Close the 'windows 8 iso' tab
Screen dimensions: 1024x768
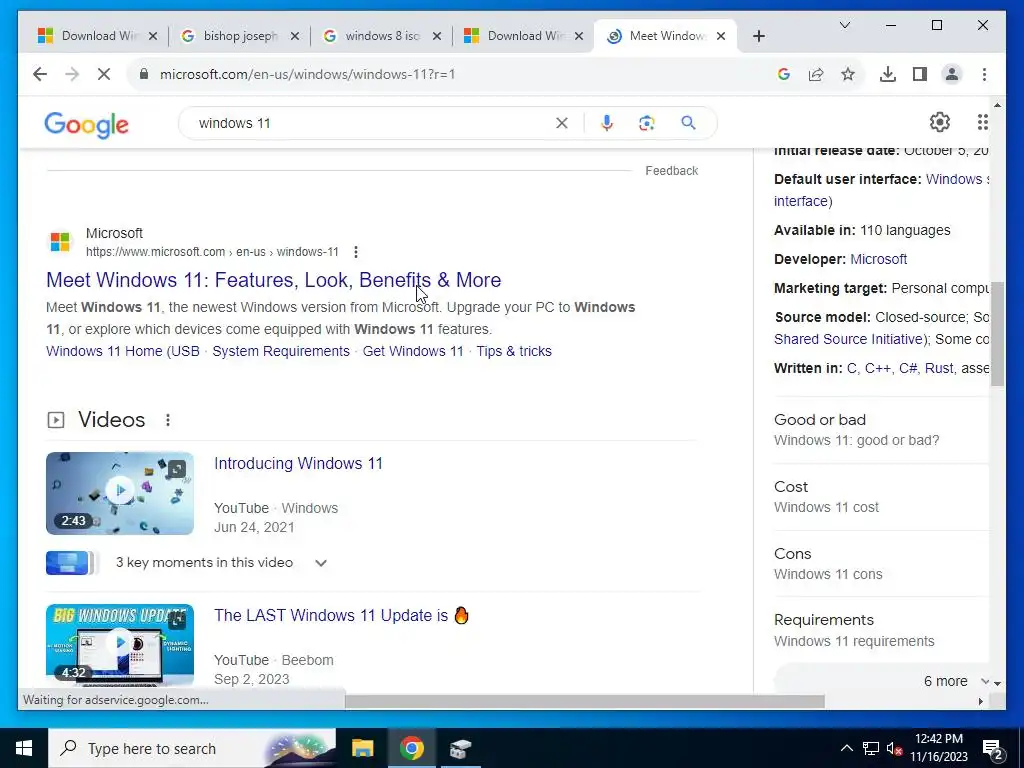[437, 36]
